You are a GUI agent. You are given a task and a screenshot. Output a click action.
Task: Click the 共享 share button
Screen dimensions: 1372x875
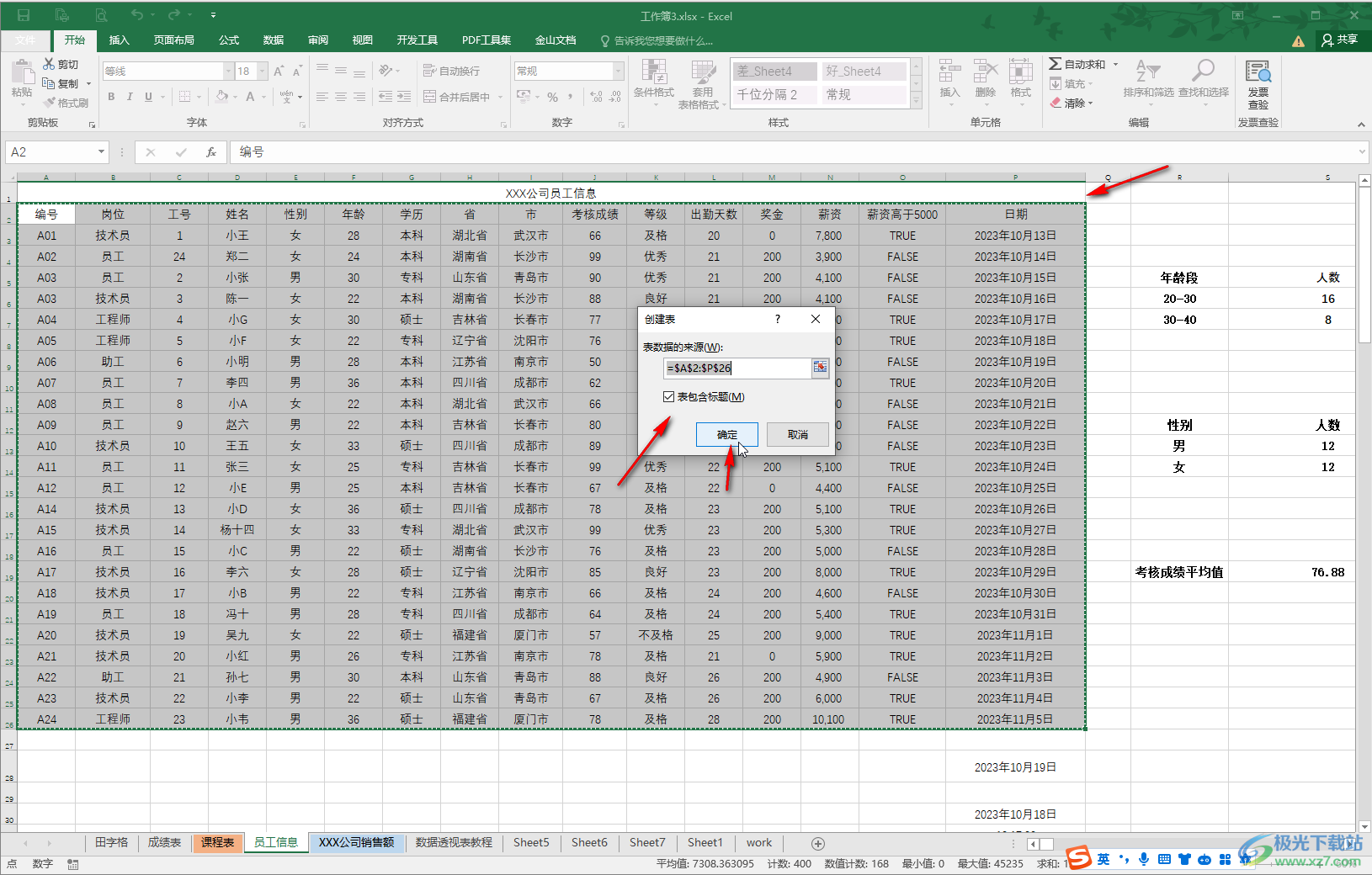click(1340, 40)
